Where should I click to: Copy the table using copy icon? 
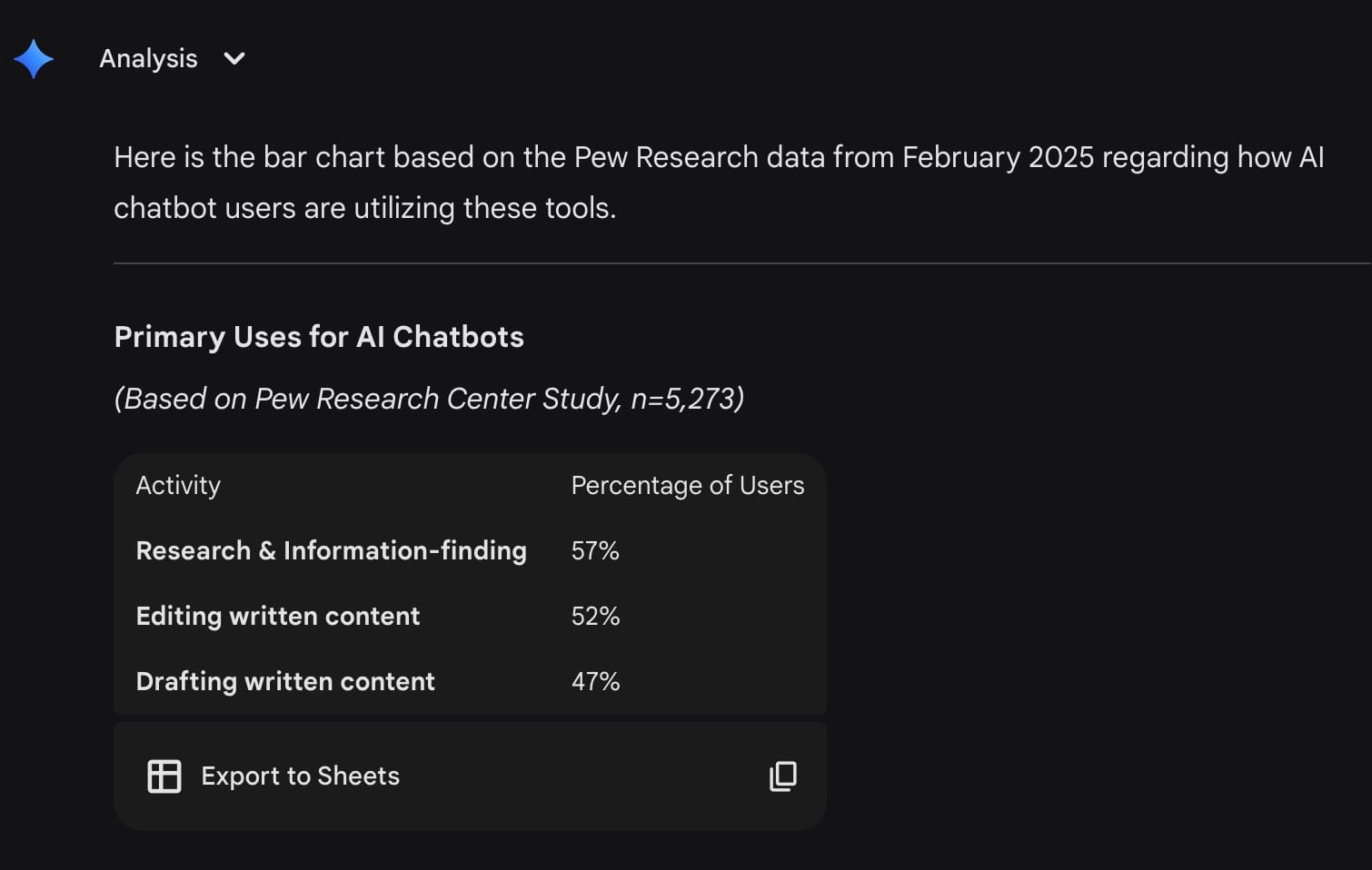(782, 776)
